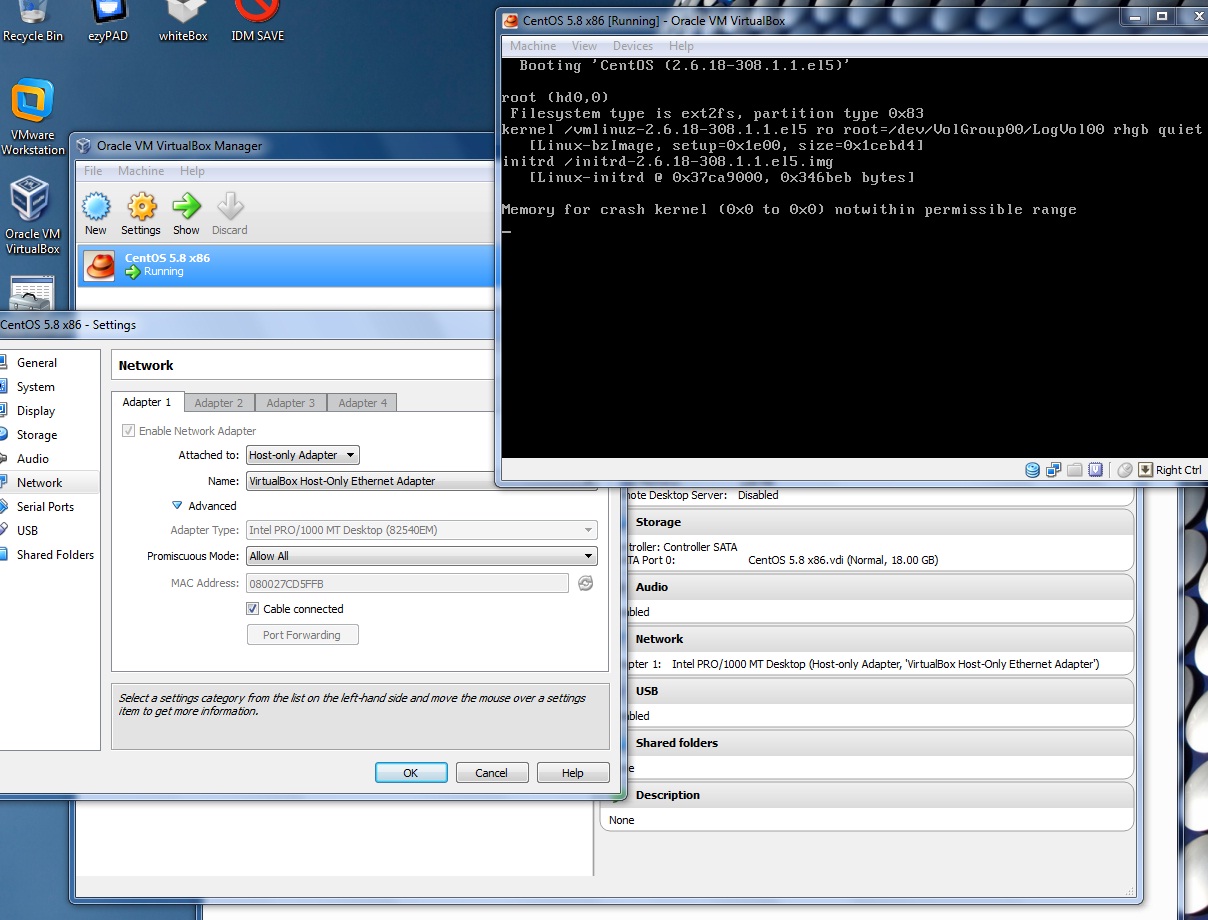Click the Port Forwarding button

click(x=302, y=635)
